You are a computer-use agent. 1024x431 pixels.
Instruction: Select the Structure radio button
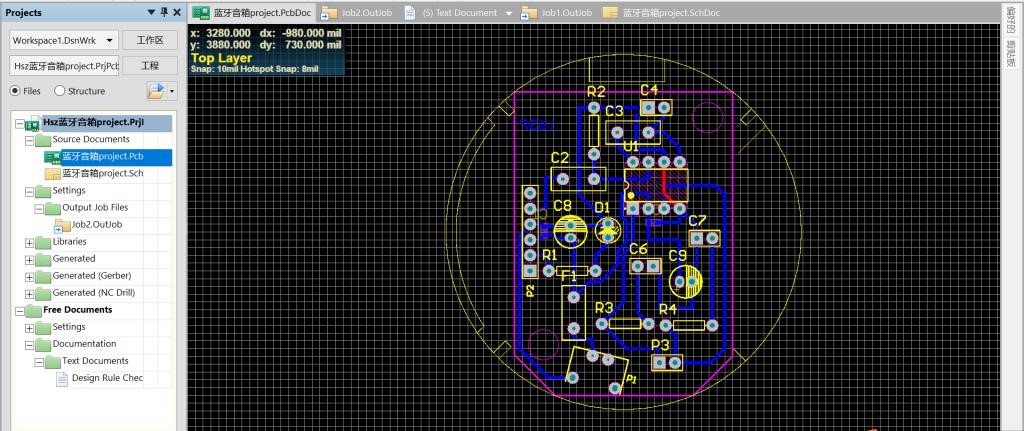[x=60, y=91]
